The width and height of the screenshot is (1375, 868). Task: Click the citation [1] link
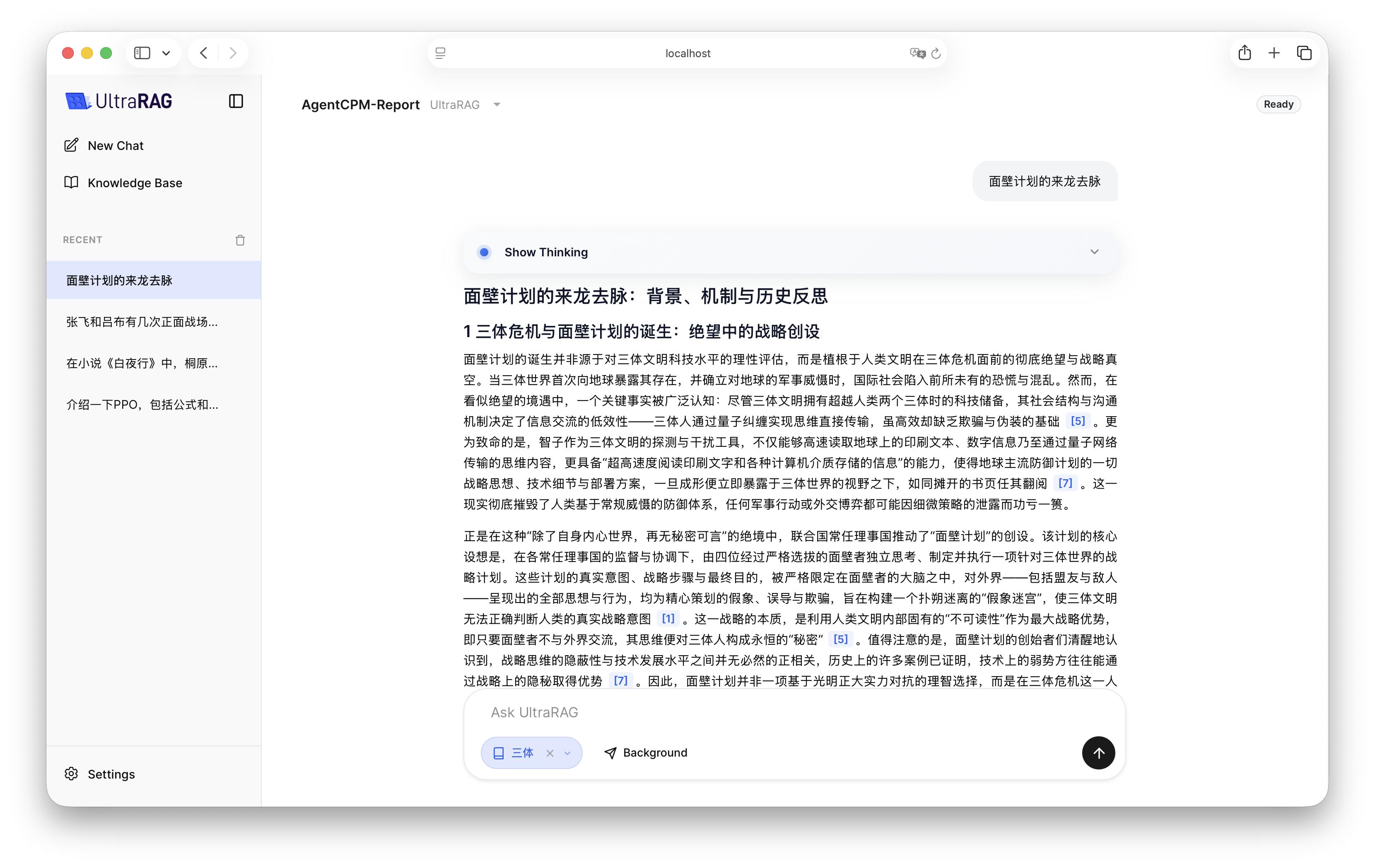click(x=668, y=618)
